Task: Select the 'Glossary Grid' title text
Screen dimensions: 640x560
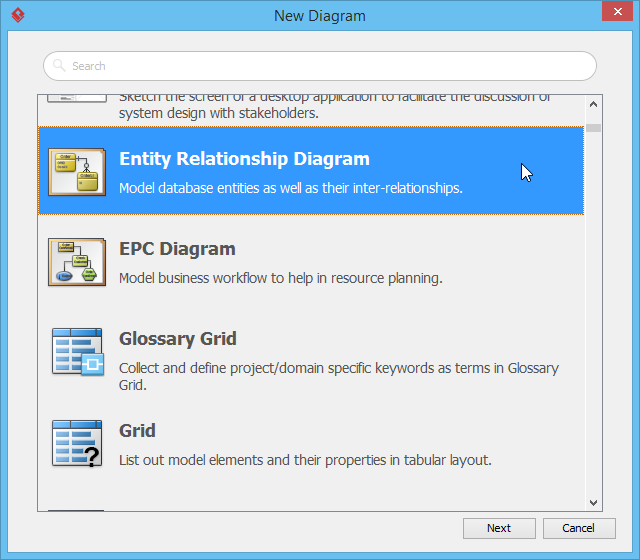Action: pos(178,339)
